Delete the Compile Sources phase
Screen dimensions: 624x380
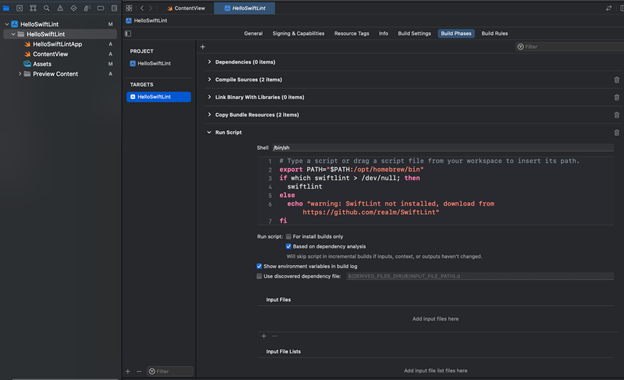pyautogui.click(x=616, y=80)
